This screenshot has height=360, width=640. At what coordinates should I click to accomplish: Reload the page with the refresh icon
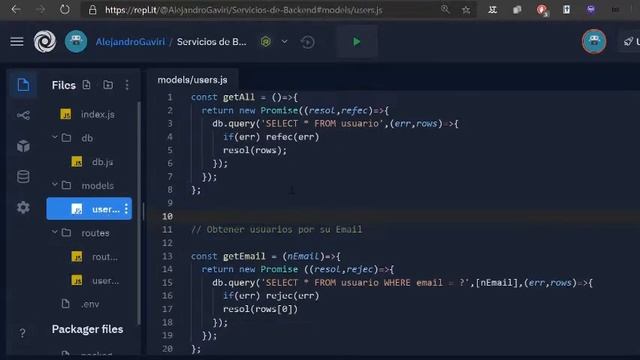coord(64,9)
